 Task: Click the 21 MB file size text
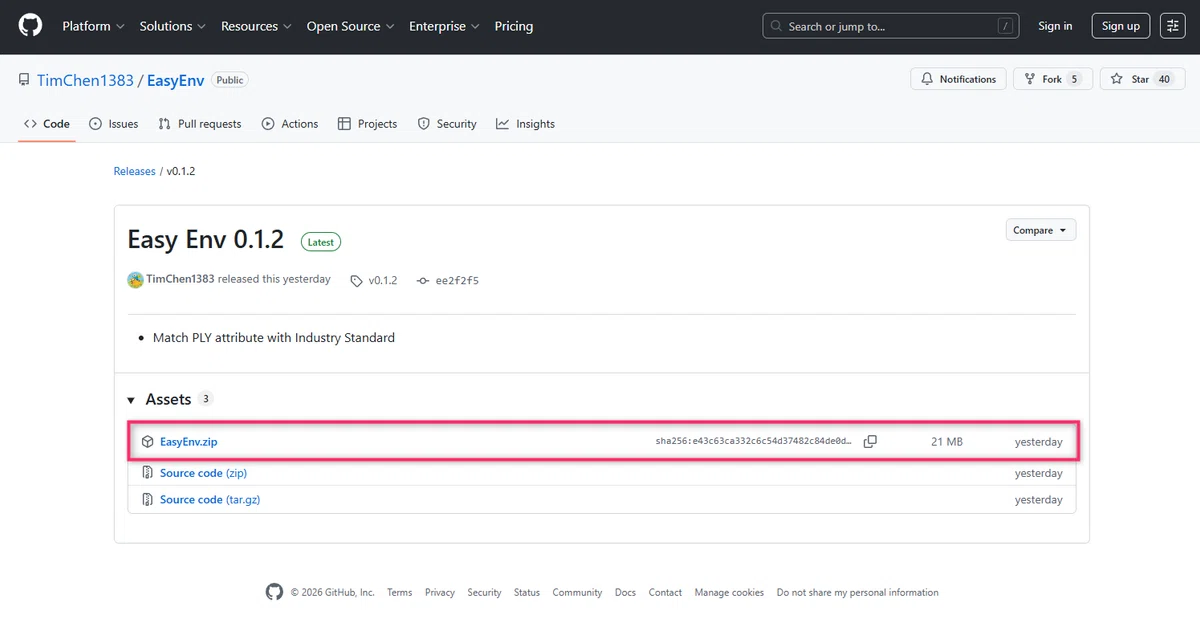click(x=947, y=441)
